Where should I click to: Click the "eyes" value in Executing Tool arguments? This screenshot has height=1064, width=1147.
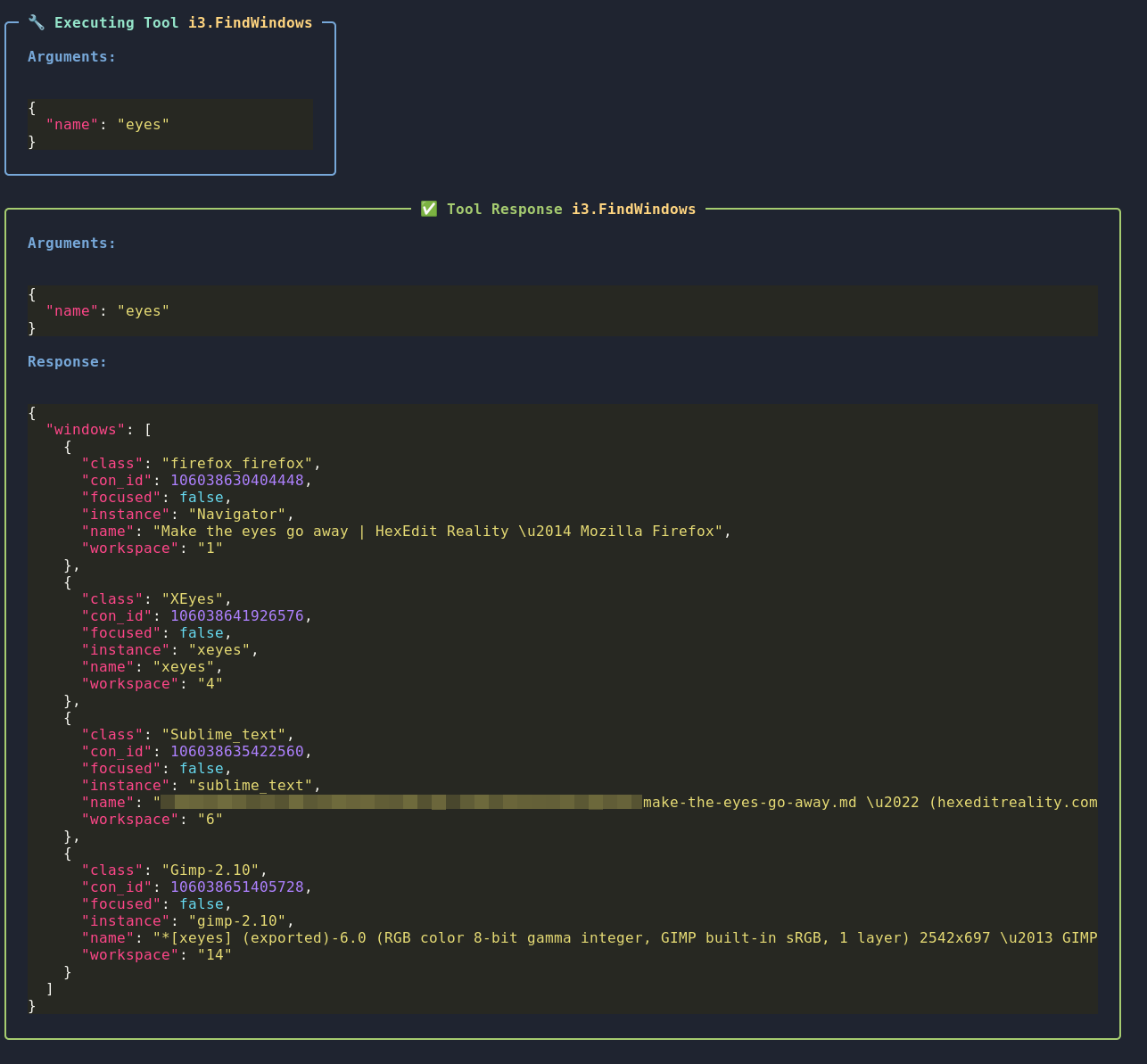[x=143, y=124]
